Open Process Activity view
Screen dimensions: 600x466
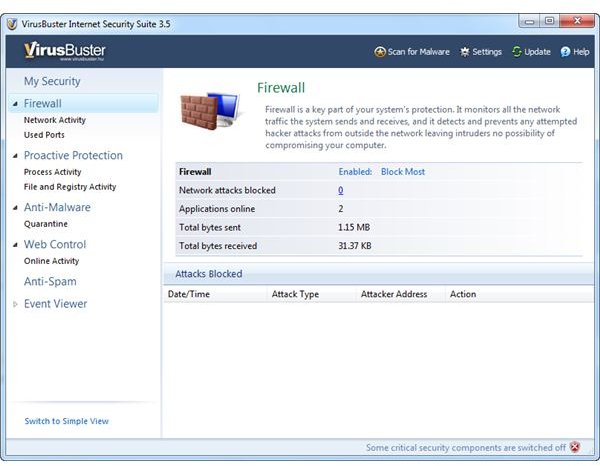[52, 172]
